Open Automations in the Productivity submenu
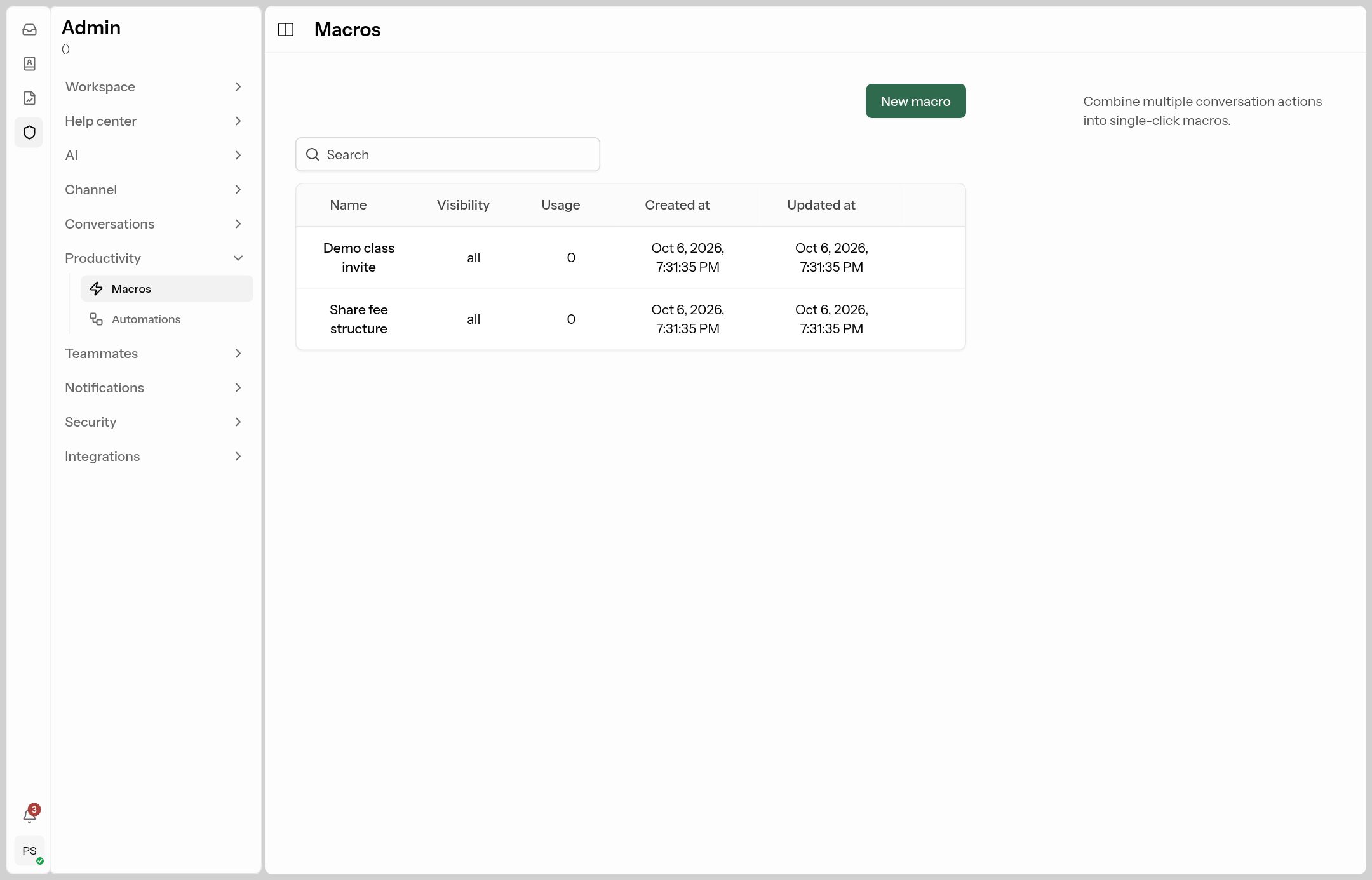The width and height of the screenshot is (1372, 880). pyautogui.click(x=167, y=319)
